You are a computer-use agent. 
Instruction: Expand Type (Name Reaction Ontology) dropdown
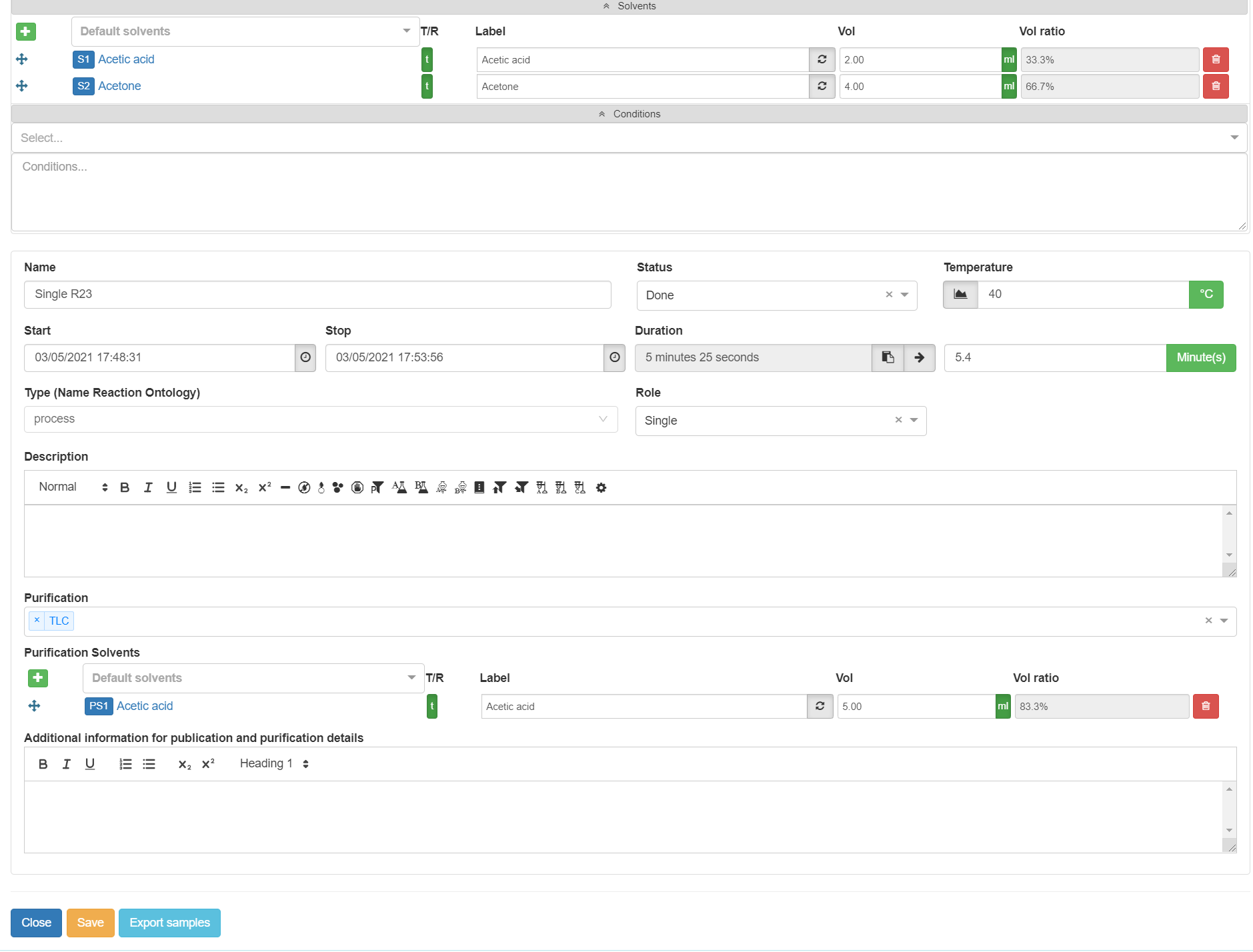pos(602,419)
